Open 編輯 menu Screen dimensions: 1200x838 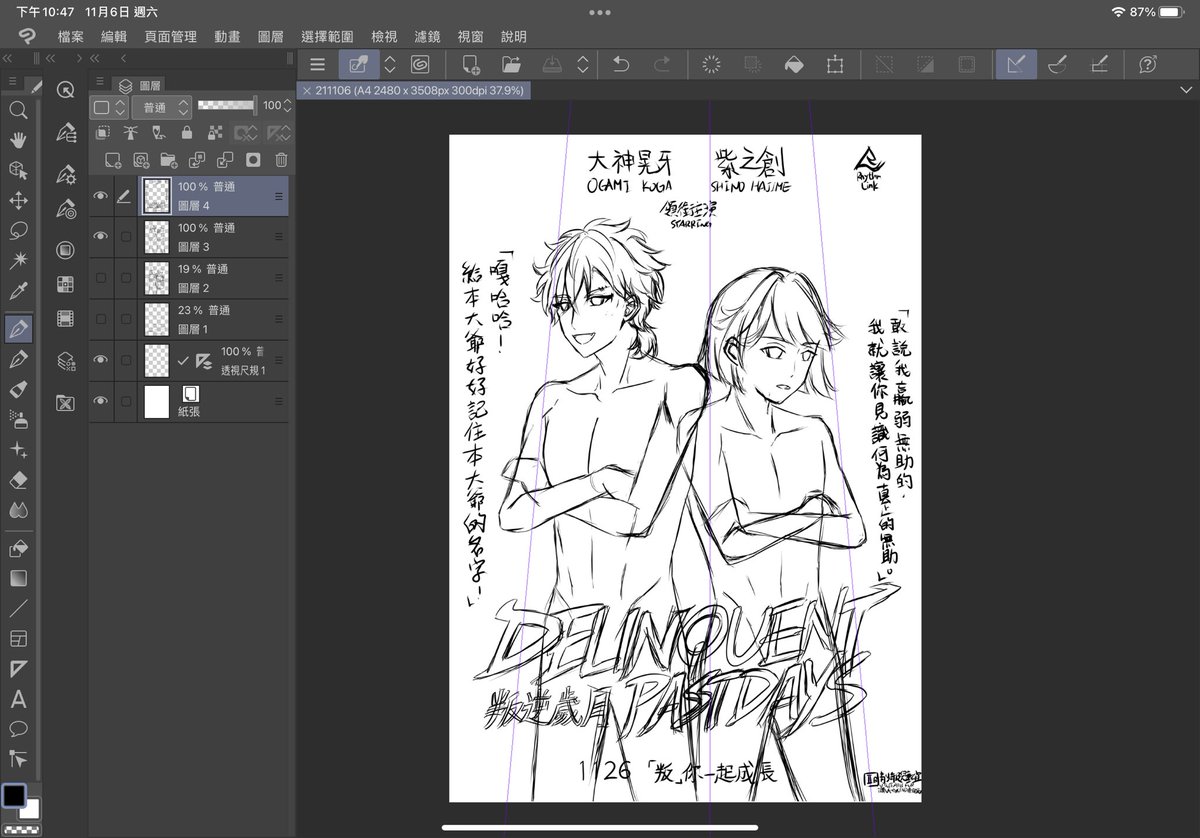click(114, 36)
